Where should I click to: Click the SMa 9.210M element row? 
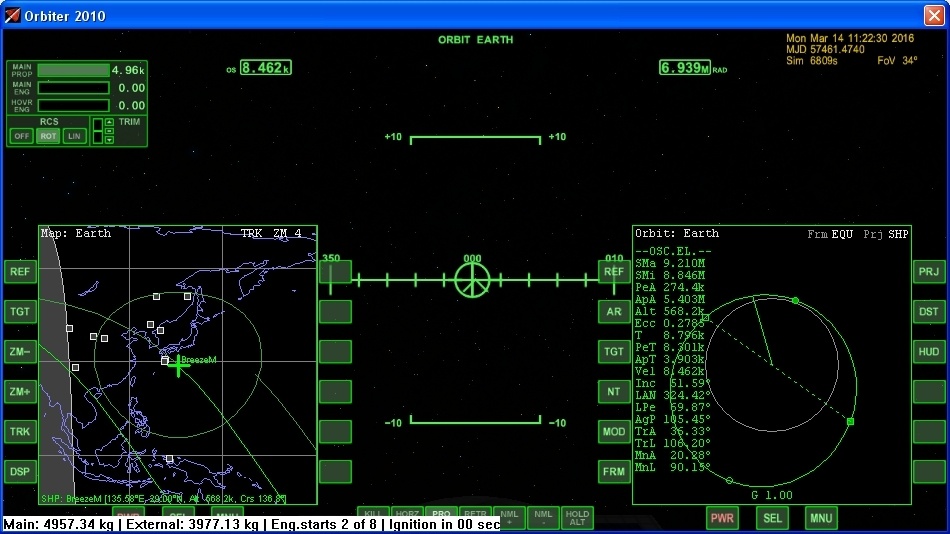click(x=670, y=263)
